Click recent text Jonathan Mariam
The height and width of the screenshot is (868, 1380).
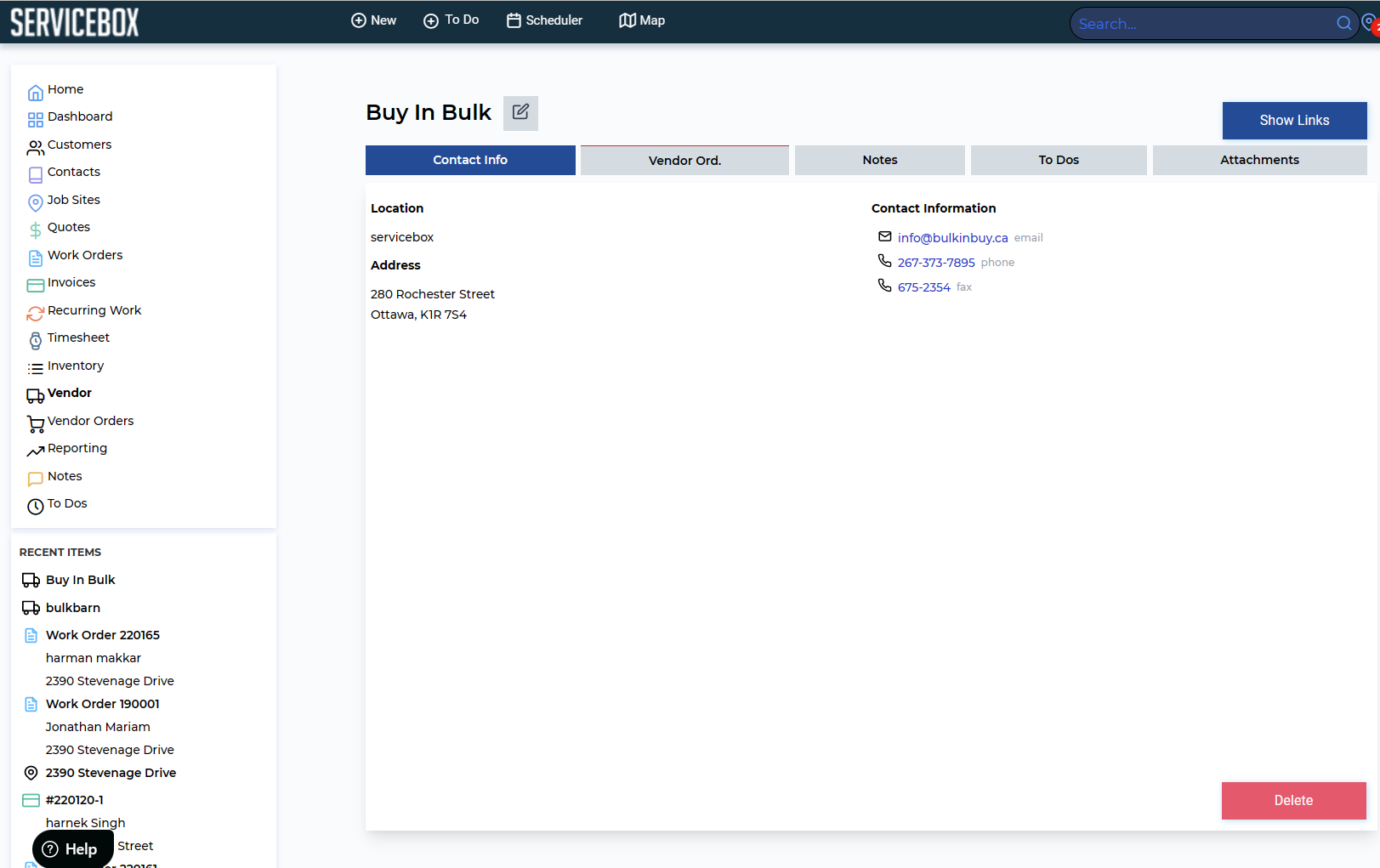(98, 727)
